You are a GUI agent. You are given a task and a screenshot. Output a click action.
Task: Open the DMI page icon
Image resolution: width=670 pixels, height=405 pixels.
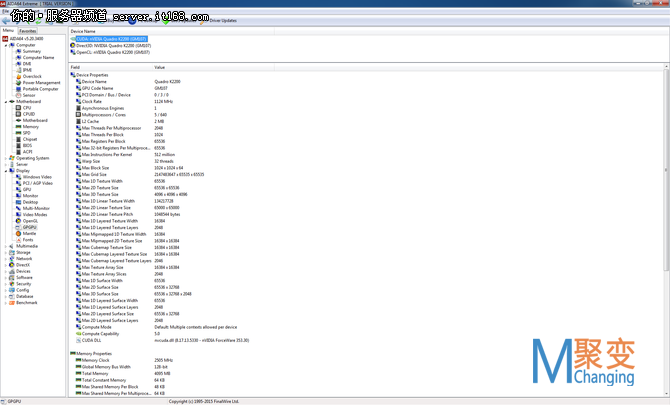(18, 64)
